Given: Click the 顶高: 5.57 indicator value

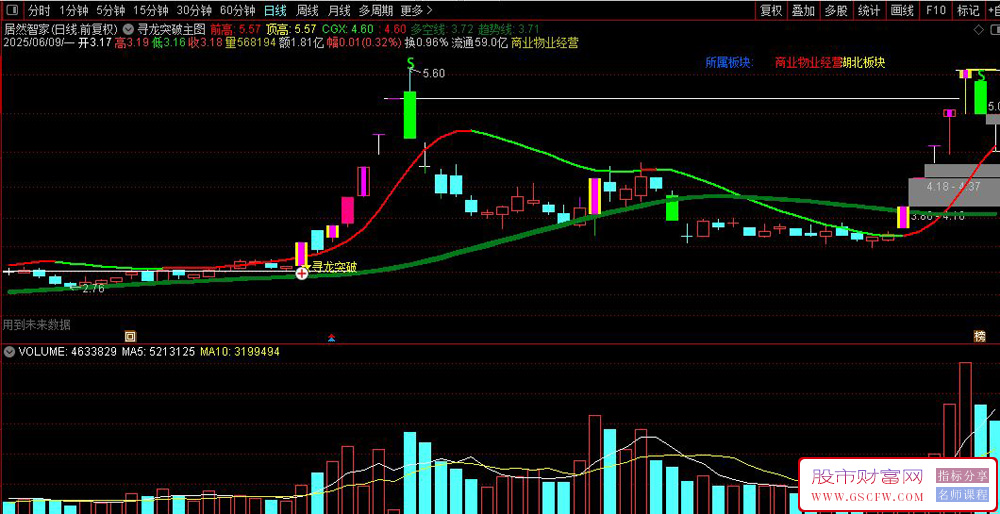Looking at the screenshot, I should [x=291, y=29].
